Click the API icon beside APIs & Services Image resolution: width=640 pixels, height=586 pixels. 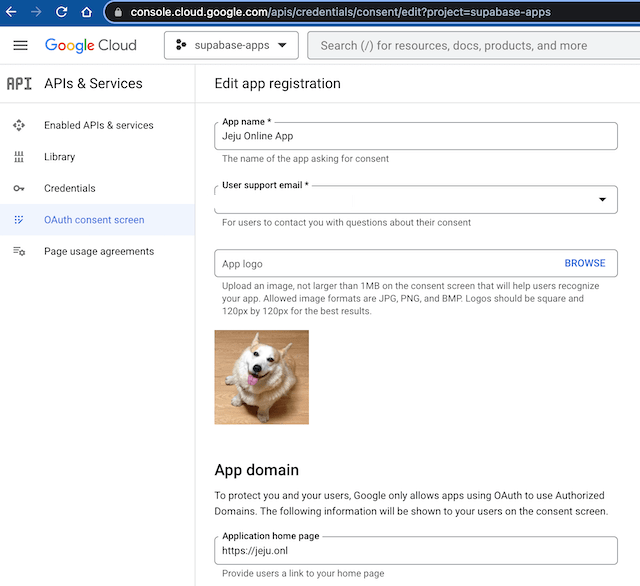(x=19, y=84)
